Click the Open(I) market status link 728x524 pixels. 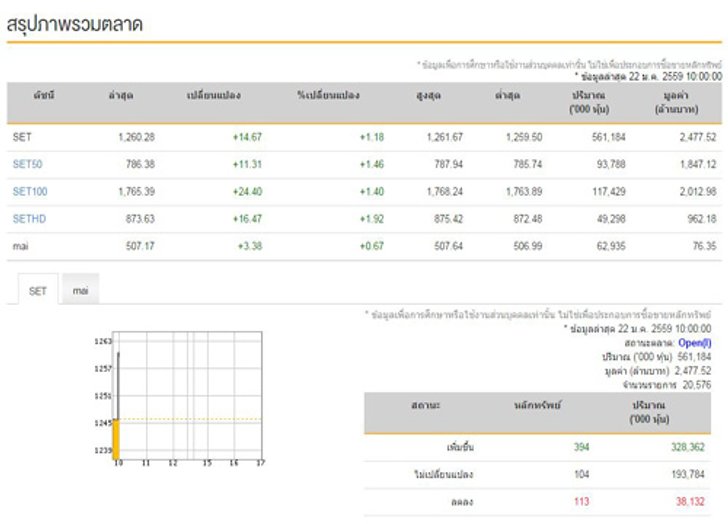pyautogui.click(x=695, y=343)
